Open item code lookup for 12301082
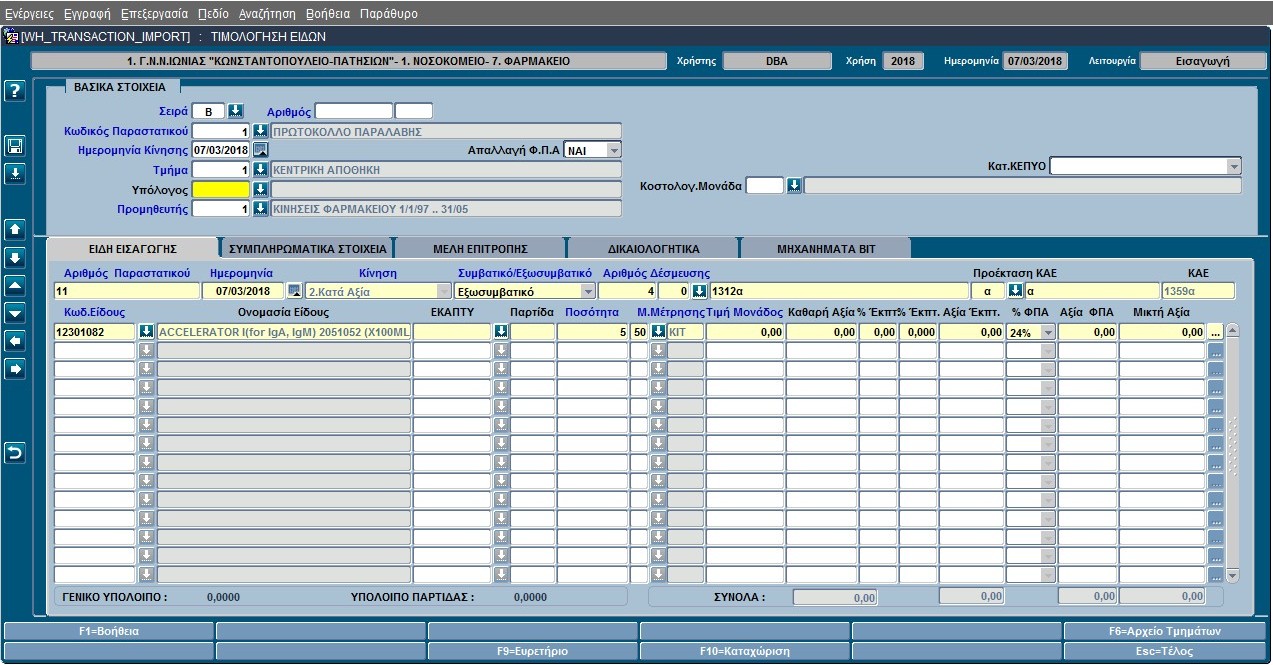This screenshot has width=1273, height=665. click(x=146, y=331)
